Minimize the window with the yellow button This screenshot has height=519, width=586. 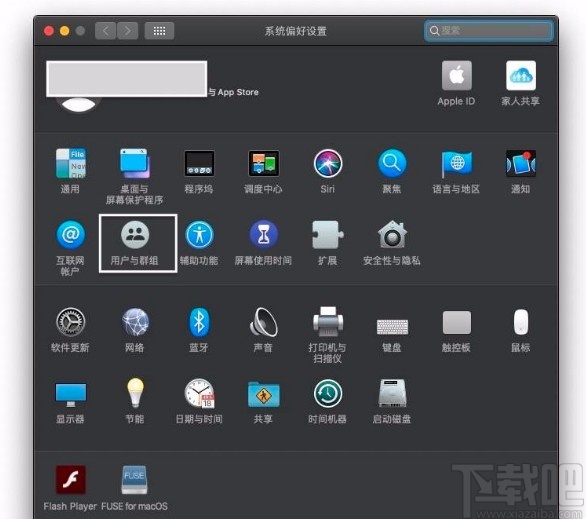point(64,31)
